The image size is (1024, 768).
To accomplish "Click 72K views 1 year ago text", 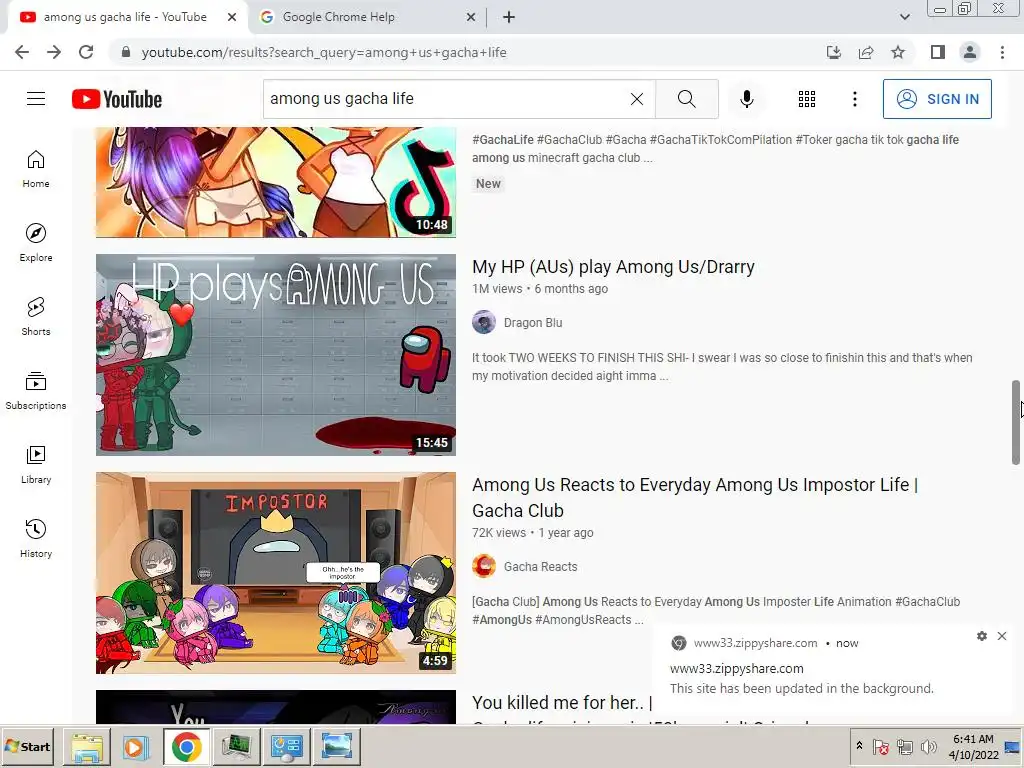I will pos(533,533).
